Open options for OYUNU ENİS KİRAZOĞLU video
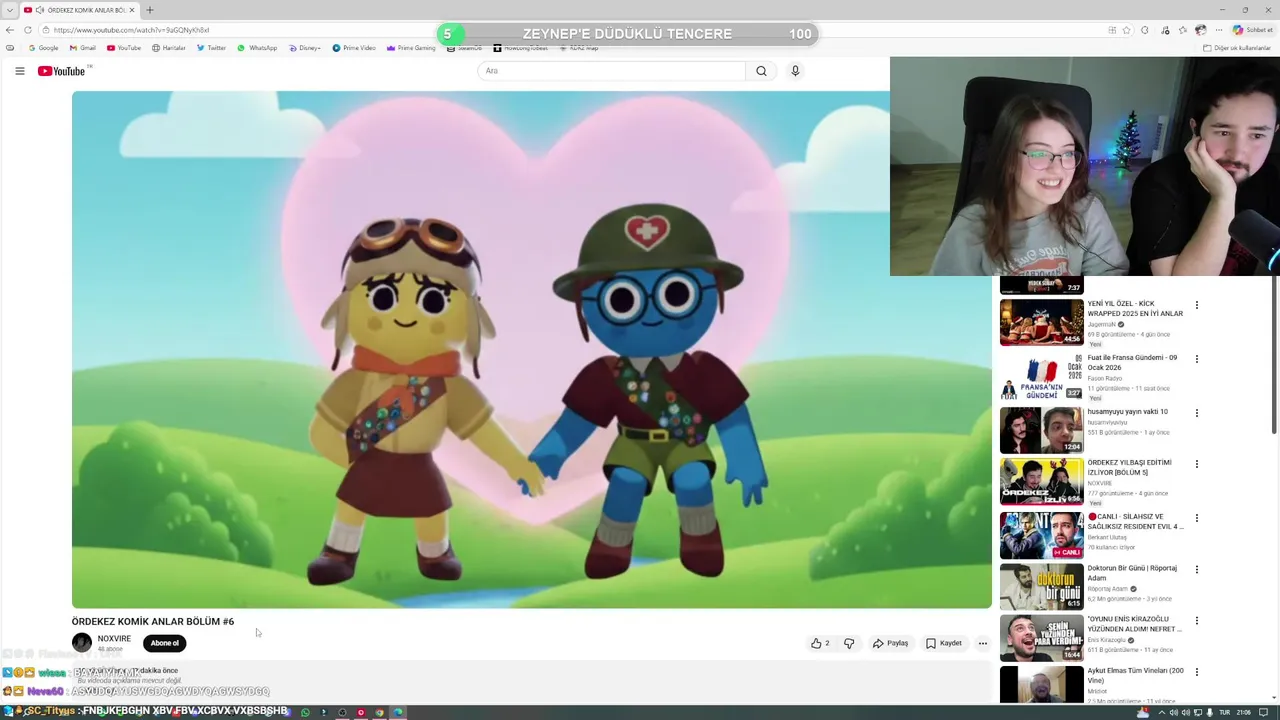Viewport: 1280px width, 720px height. pos(1196,621)
